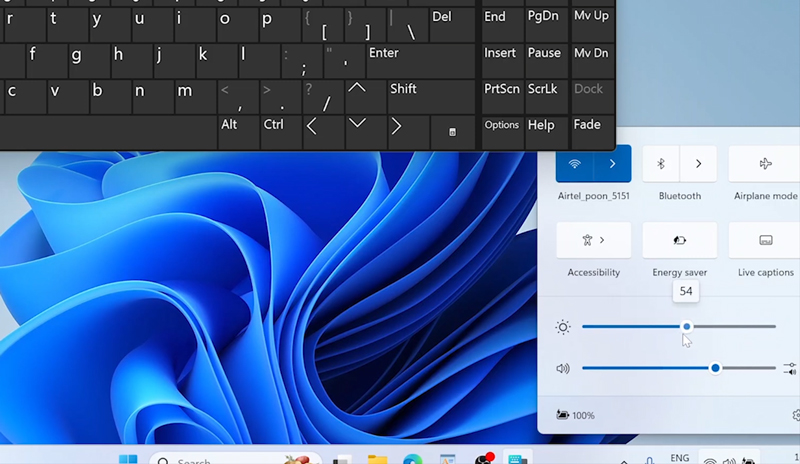This screenshot has height=464, width=800.
Task: Tap the Insert key
Action: 503,61
